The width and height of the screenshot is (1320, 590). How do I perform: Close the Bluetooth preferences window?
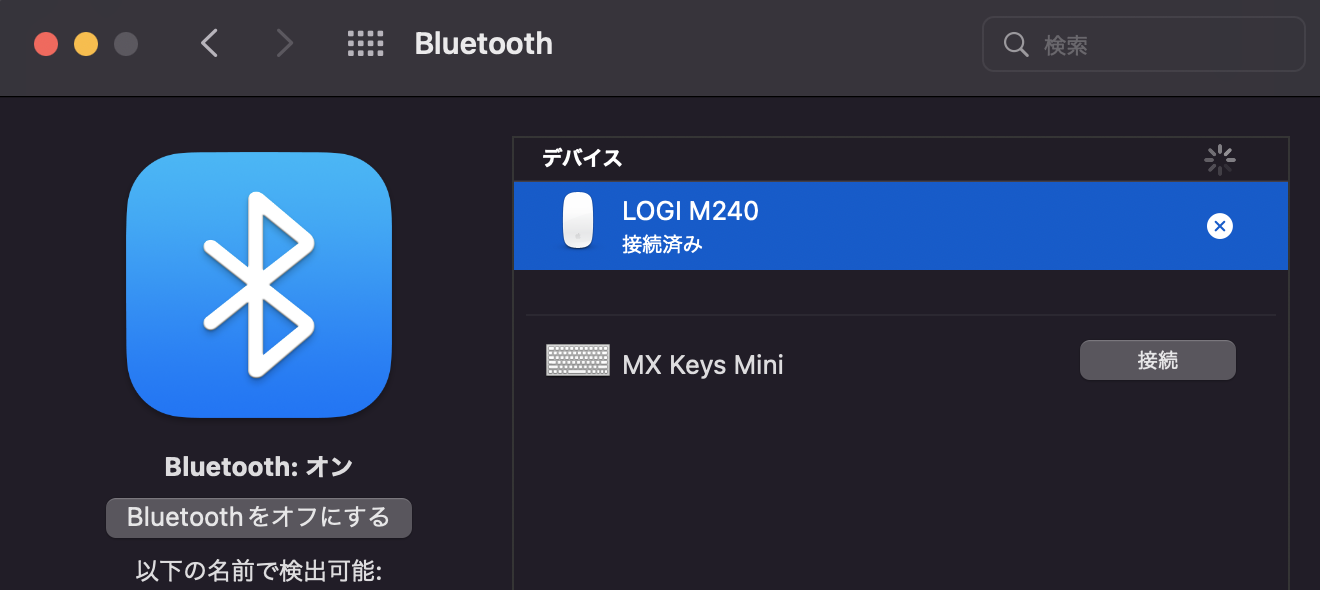(x=46, y=44)
